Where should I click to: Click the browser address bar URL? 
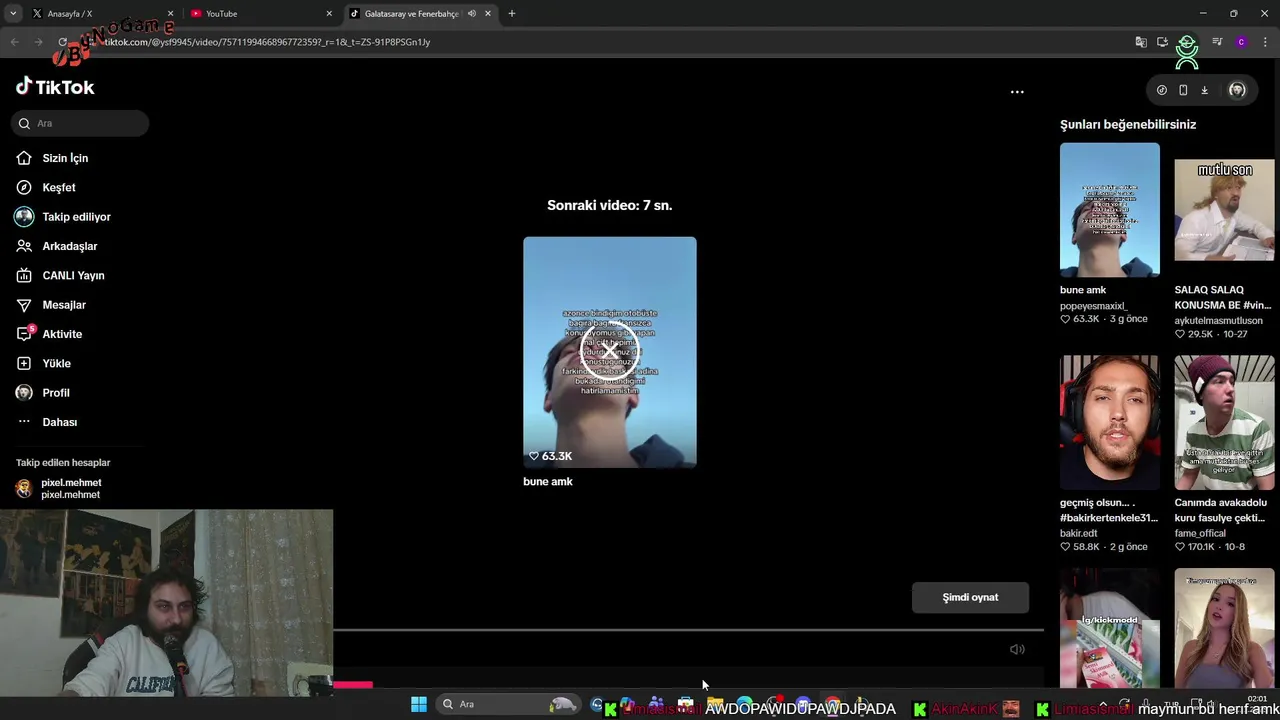tap(267, 42)
